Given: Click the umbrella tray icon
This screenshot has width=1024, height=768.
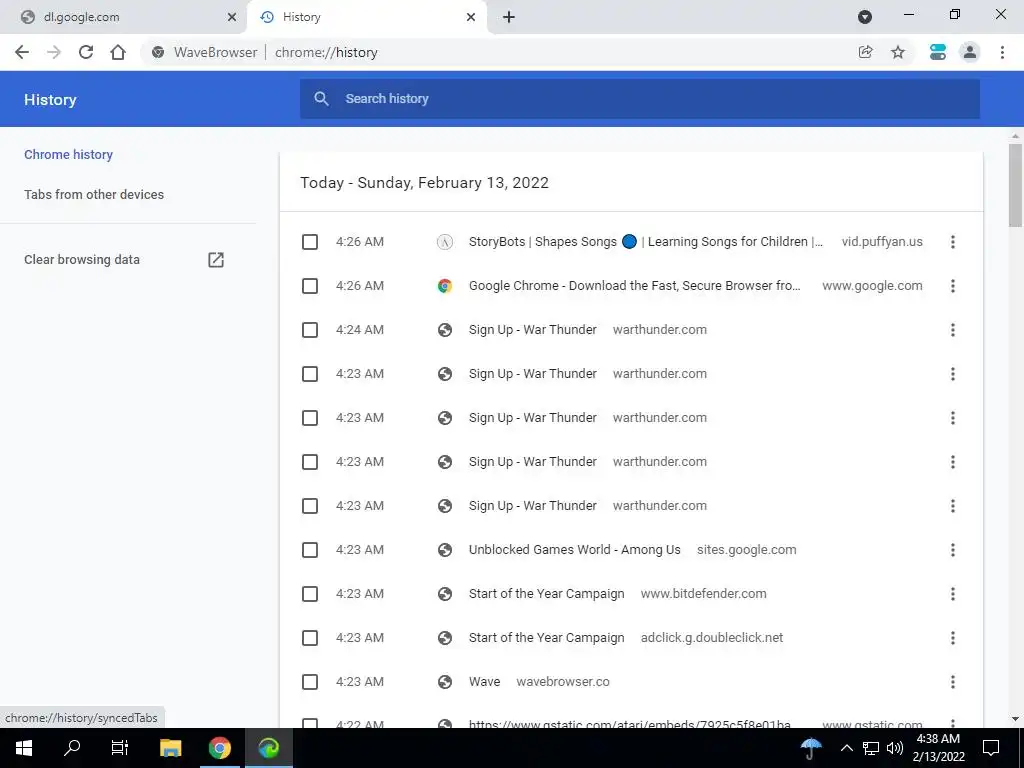Looking at the screenshot, I should [x=811, y=748].
